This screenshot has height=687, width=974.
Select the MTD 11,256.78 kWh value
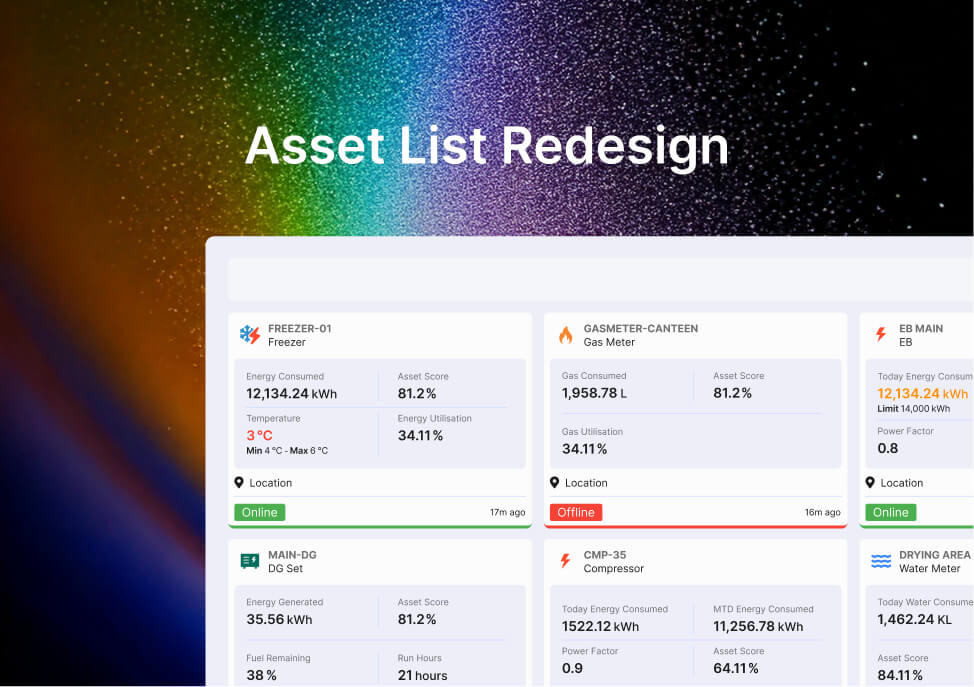(758, 626)
